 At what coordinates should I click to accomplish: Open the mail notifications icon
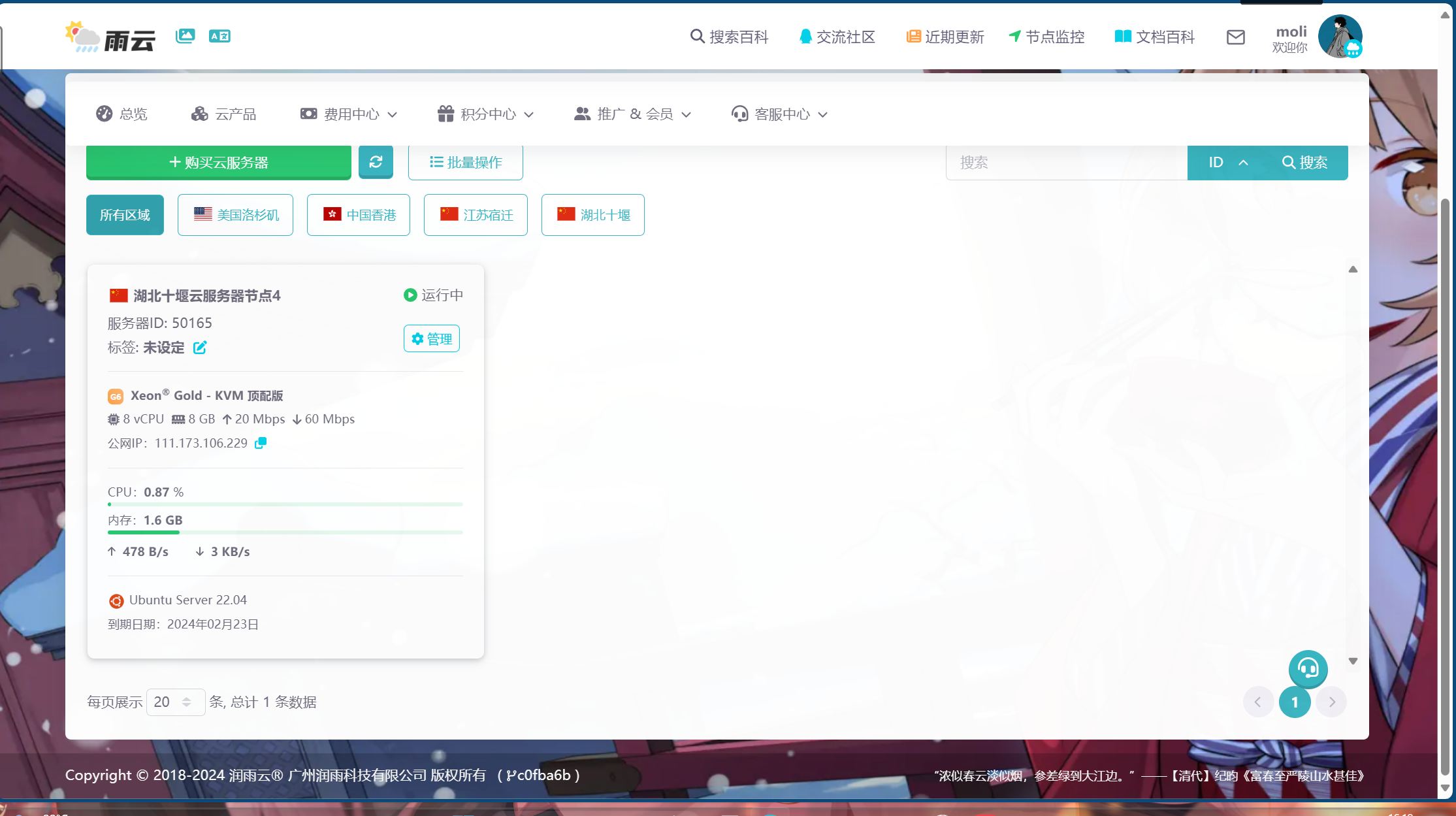point(1235,37)
